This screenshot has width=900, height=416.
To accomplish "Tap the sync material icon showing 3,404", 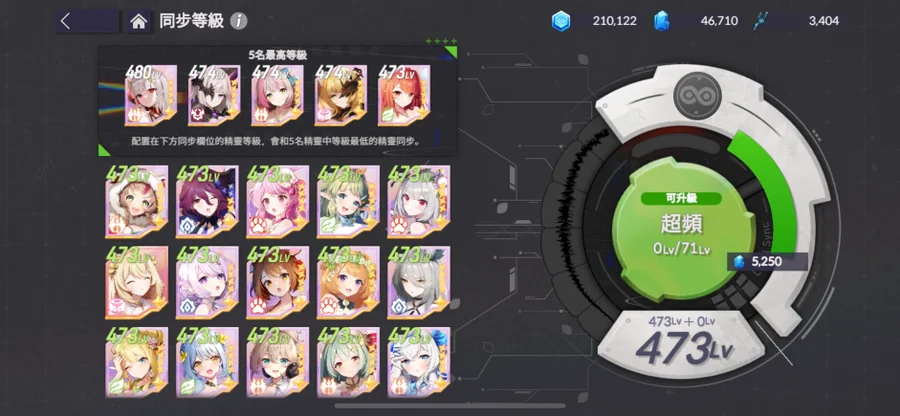I will point(761,21).
